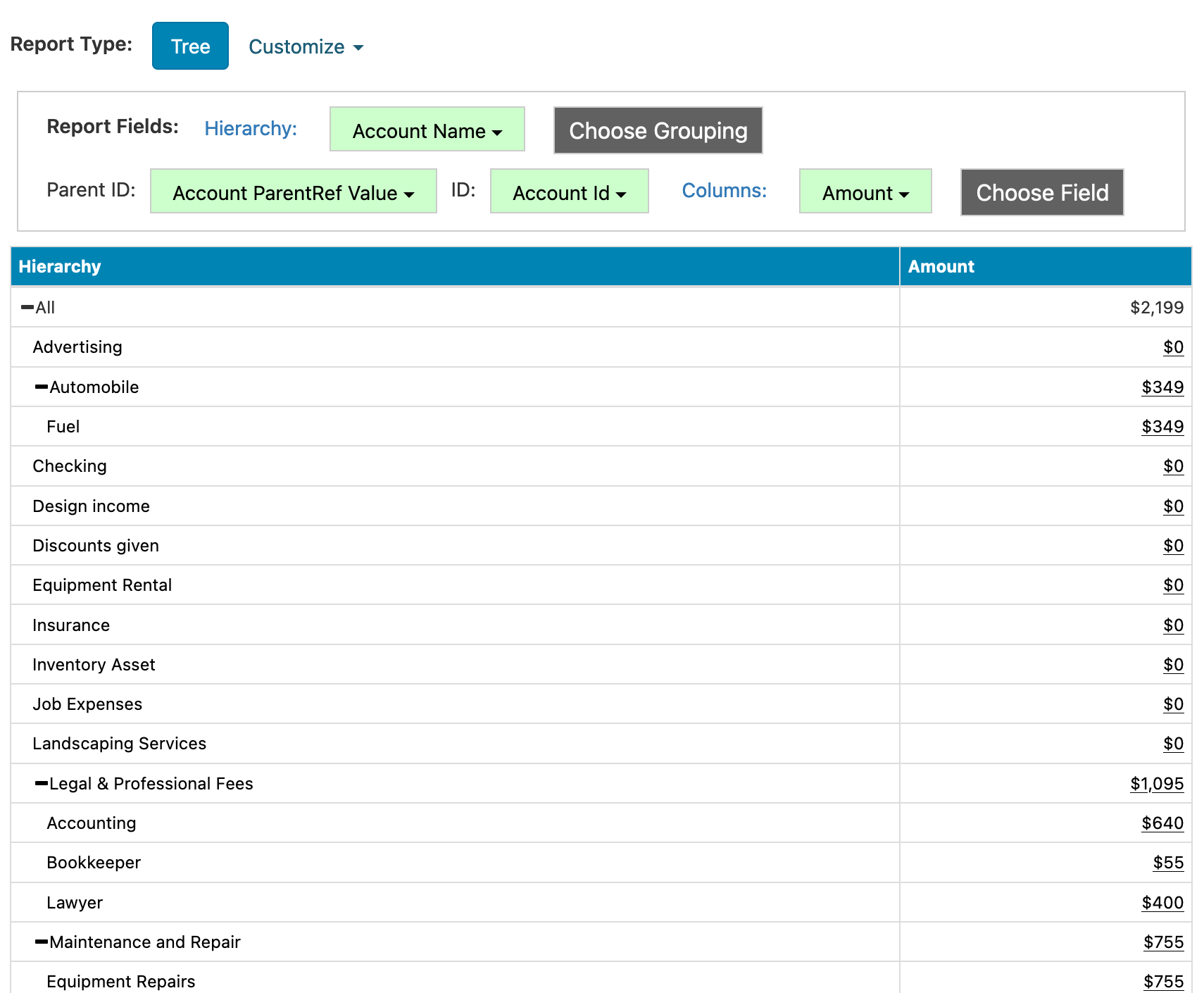Screen dimensions: 1204x993
Task: Collapse Legal & Professional Fees branch
Action: (42, 784)
